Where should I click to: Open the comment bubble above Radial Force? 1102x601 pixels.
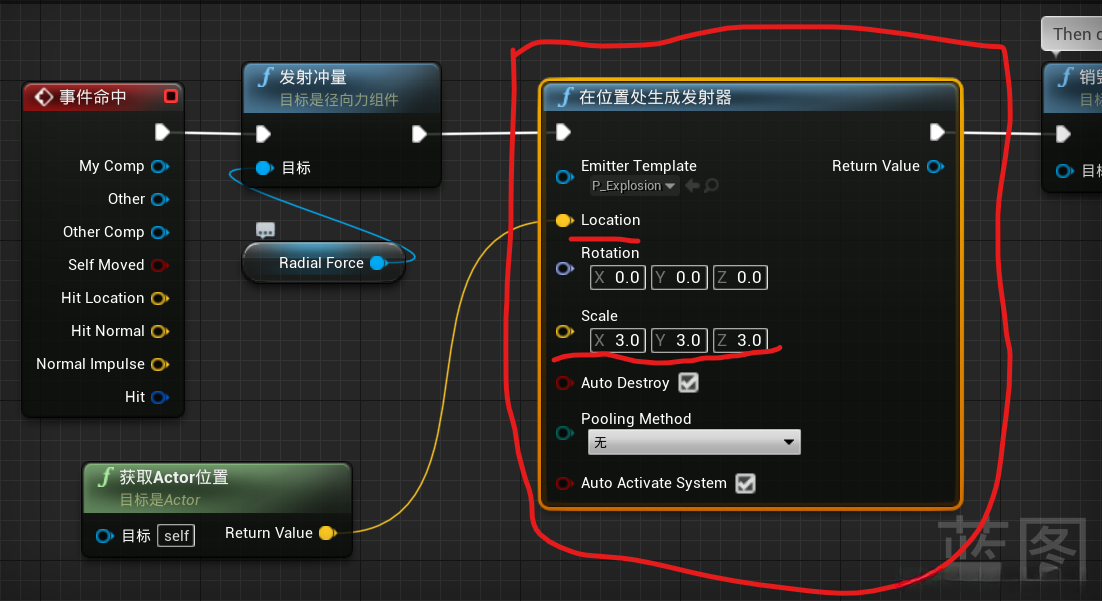coord(266,230)
